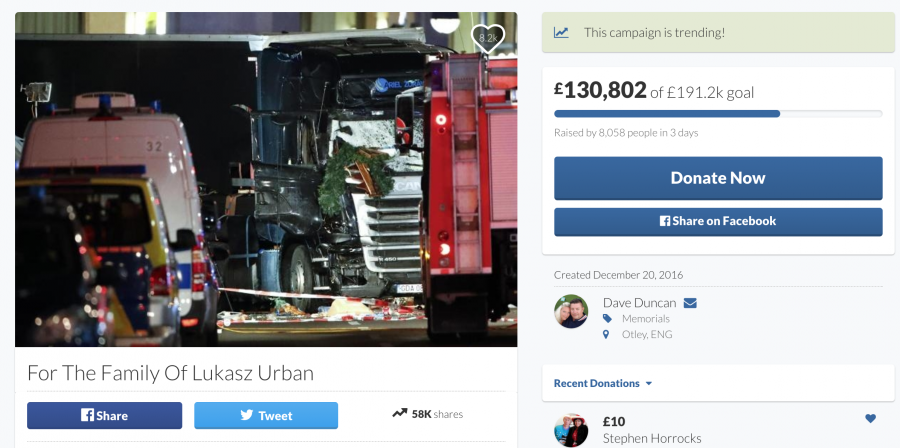Click the Tweet button
The height and width of the screenshot is (448, 900).
(x=266, y=415)
